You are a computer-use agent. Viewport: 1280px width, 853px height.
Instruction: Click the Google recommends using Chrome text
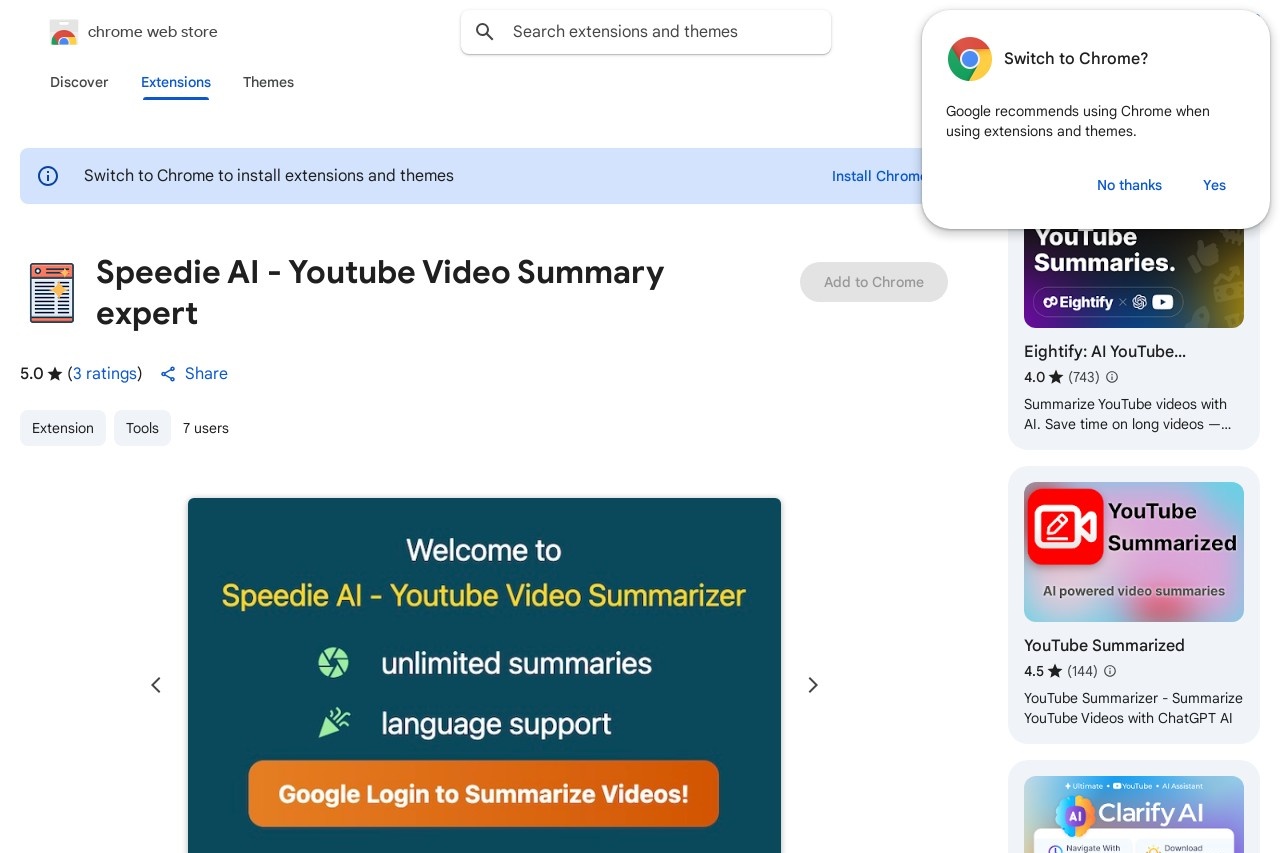coord(1078,121)
